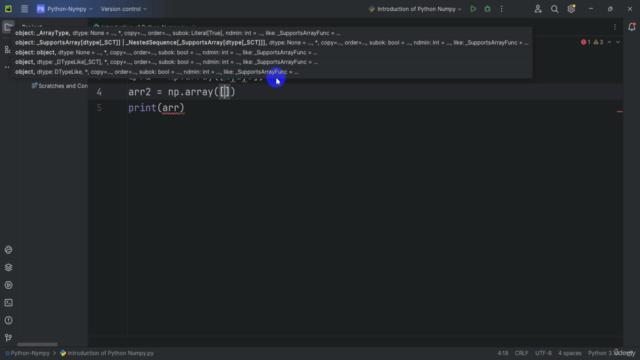This screenshot has height=360, width=640.
Task: Open the Structure tool window icon
Action: point(7,50)
